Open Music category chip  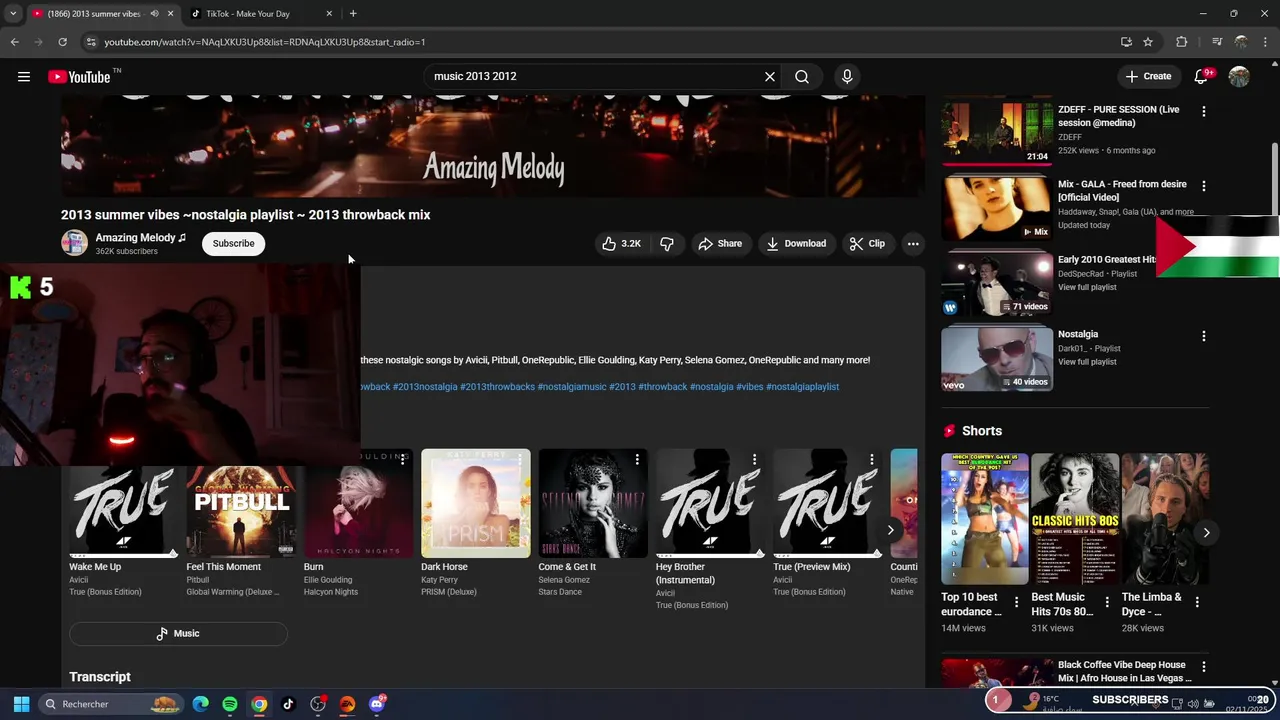pos(178,634)
